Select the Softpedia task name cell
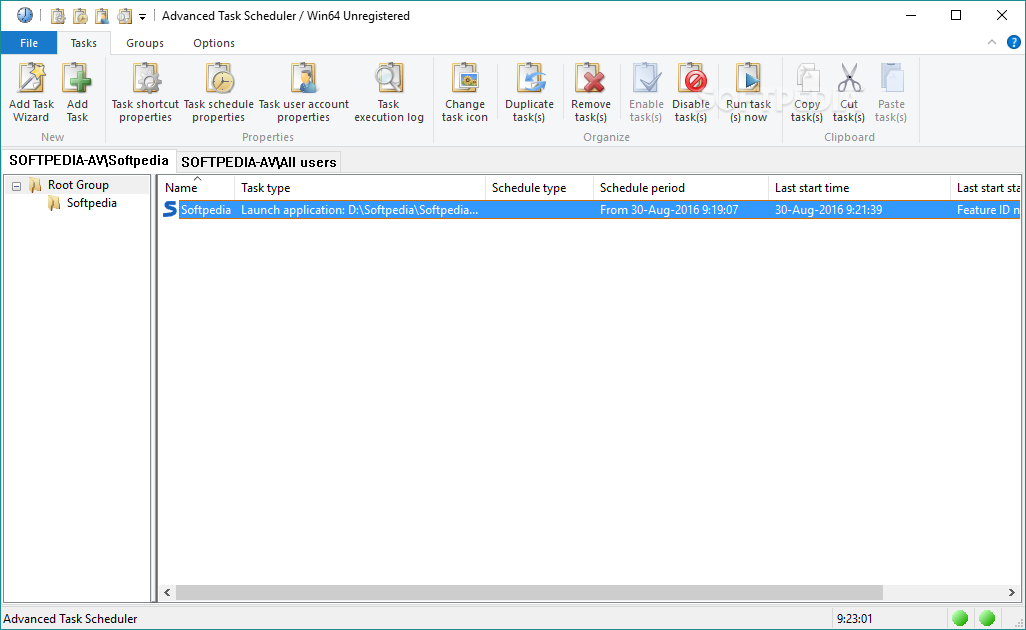This screenshot has width=1026, height=630. [205, 210]
